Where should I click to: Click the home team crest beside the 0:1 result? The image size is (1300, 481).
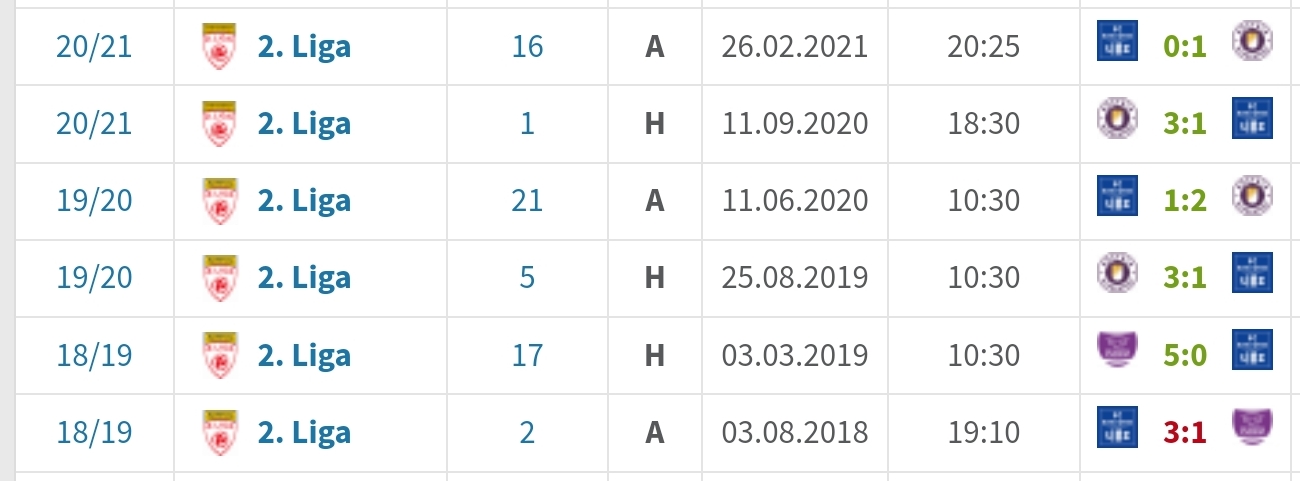(1111, 44)
